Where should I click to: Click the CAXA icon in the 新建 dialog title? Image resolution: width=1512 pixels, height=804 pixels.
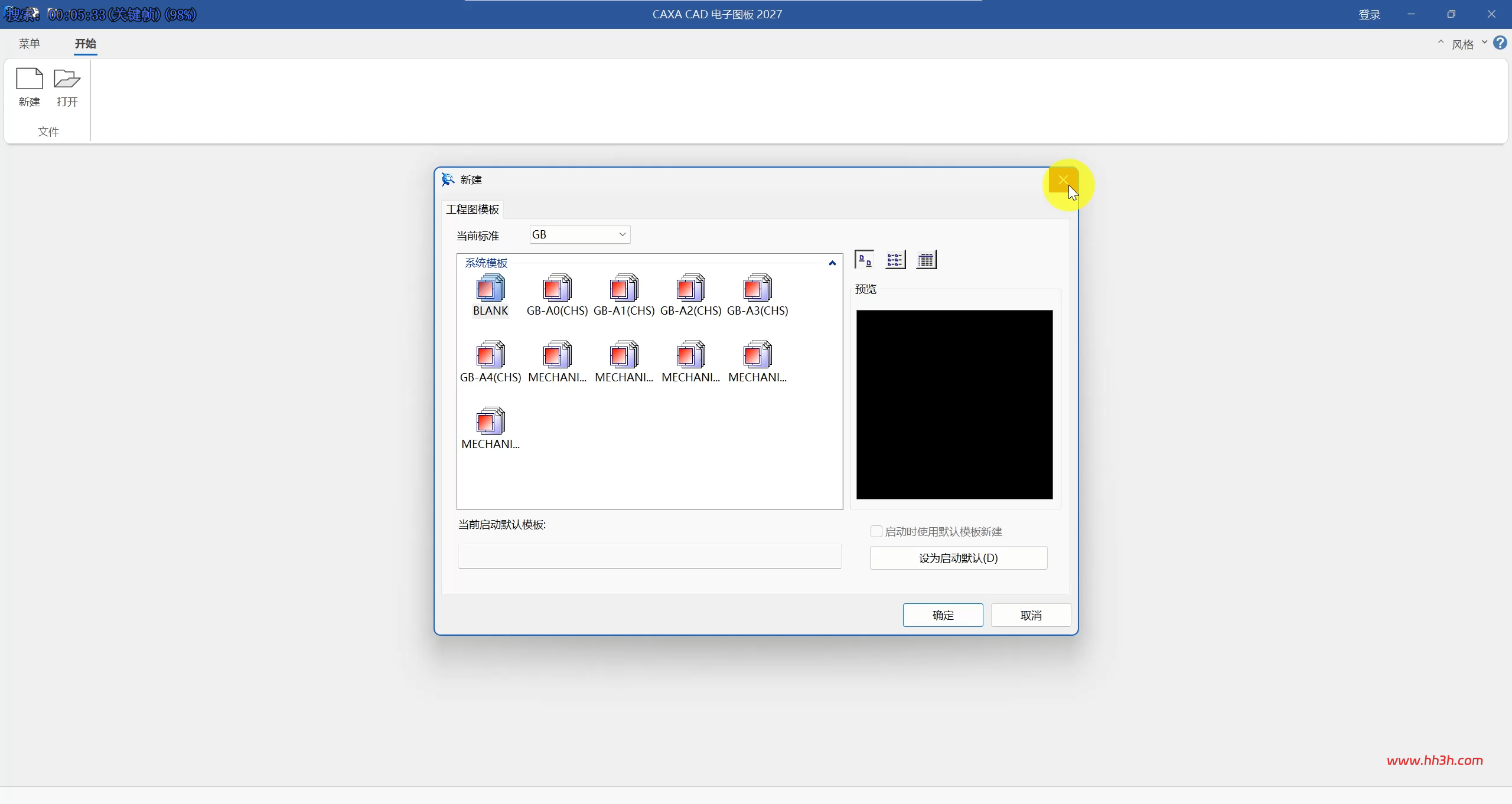(x=448, y=179)
